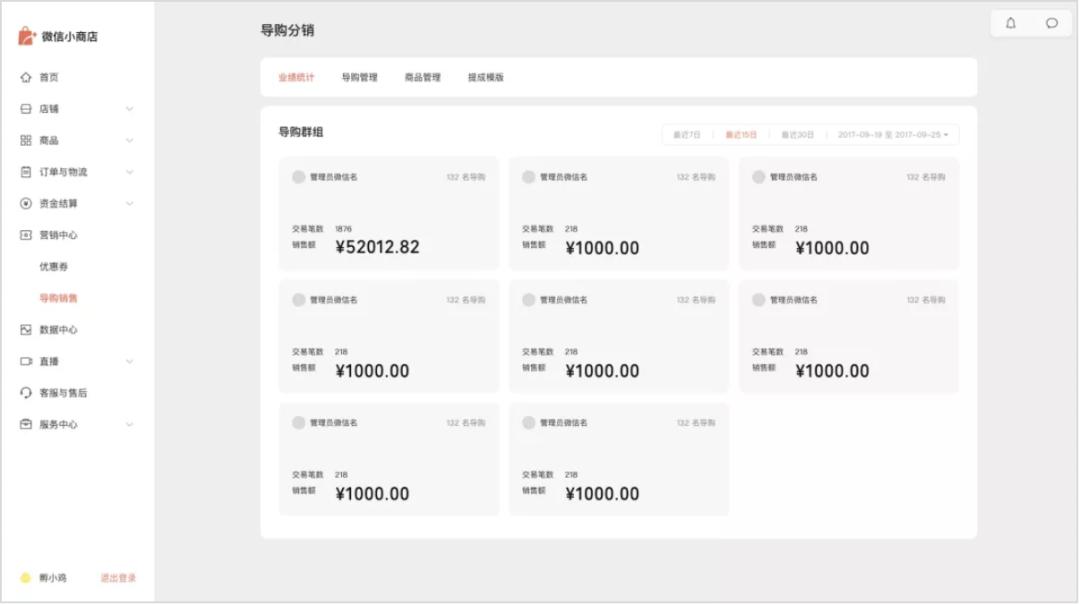Click the 客服与售后 headset icon
This screenshot has height=605, width=1080.
click(x=26, y=393)
